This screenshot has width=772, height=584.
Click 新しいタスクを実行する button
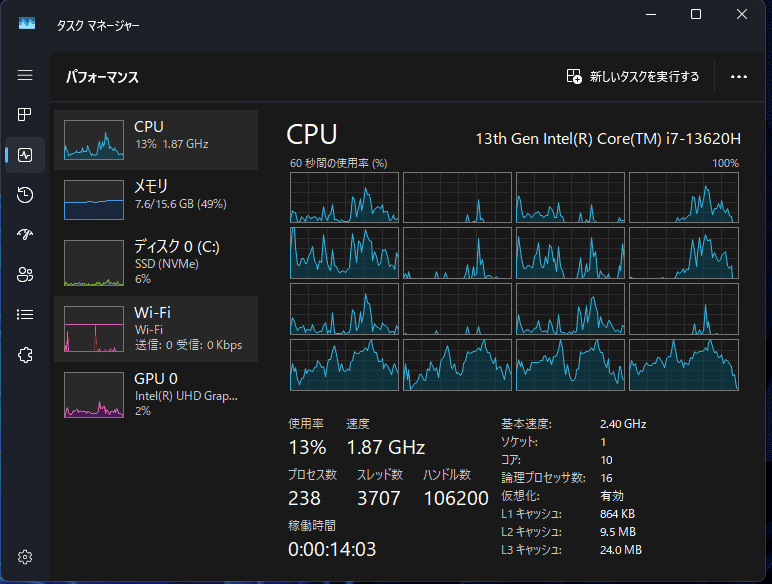point(633,77)
